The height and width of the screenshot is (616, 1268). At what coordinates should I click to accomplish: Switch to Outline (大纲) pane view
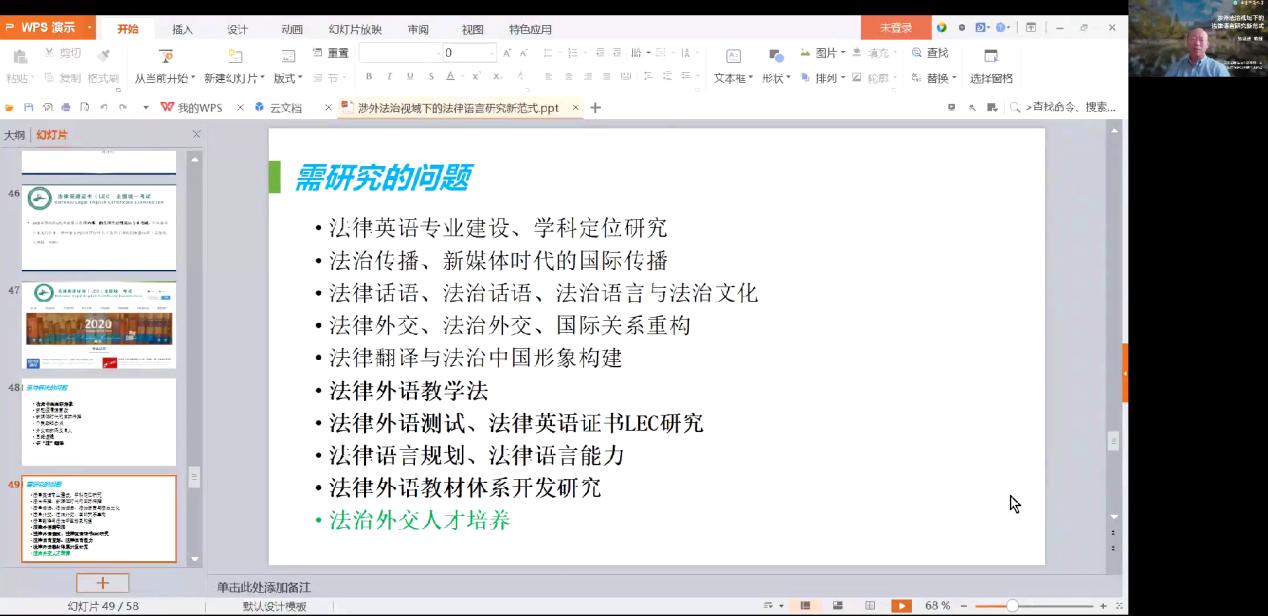[x=14, y=135]
